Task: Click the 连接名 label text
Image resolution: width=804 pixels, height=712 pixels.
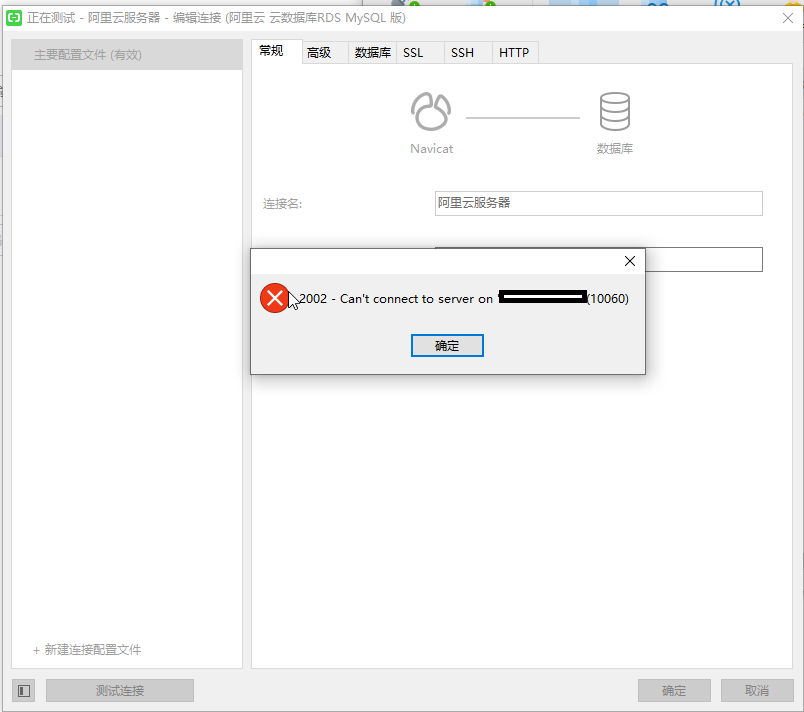Action: [283, 204]
